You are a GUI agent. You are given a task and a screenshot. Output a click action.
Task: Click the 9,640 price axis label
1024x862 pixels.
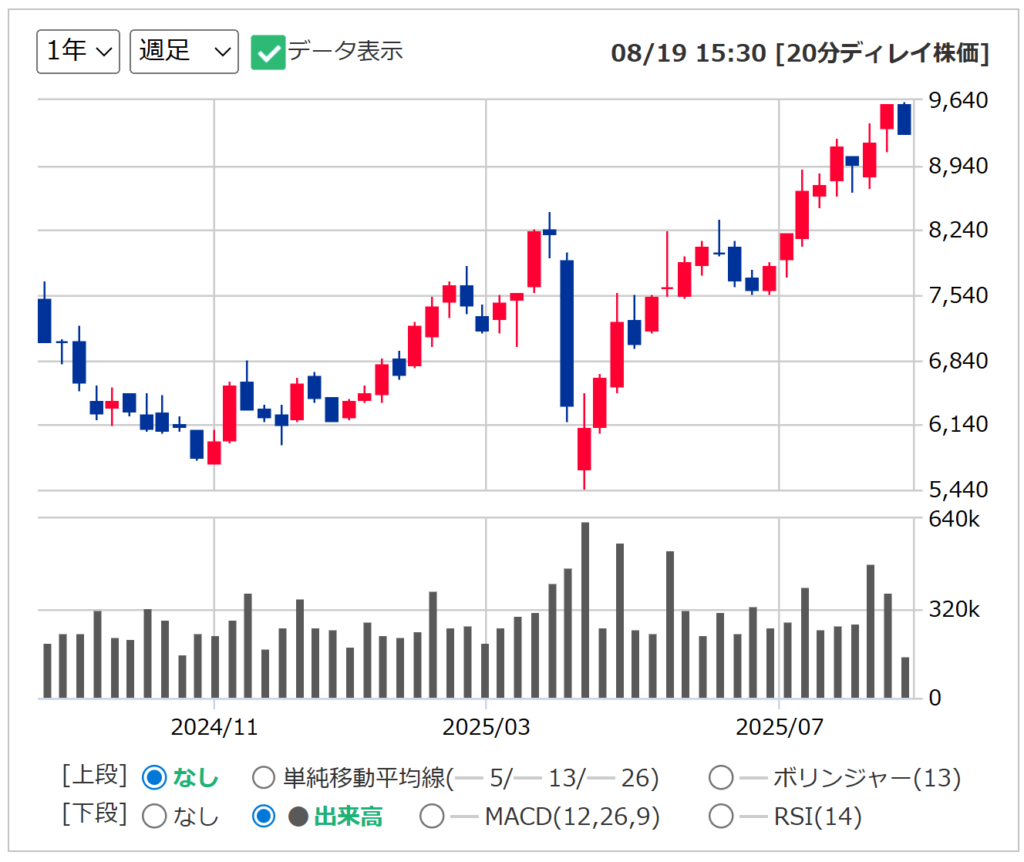click(958, 101)
